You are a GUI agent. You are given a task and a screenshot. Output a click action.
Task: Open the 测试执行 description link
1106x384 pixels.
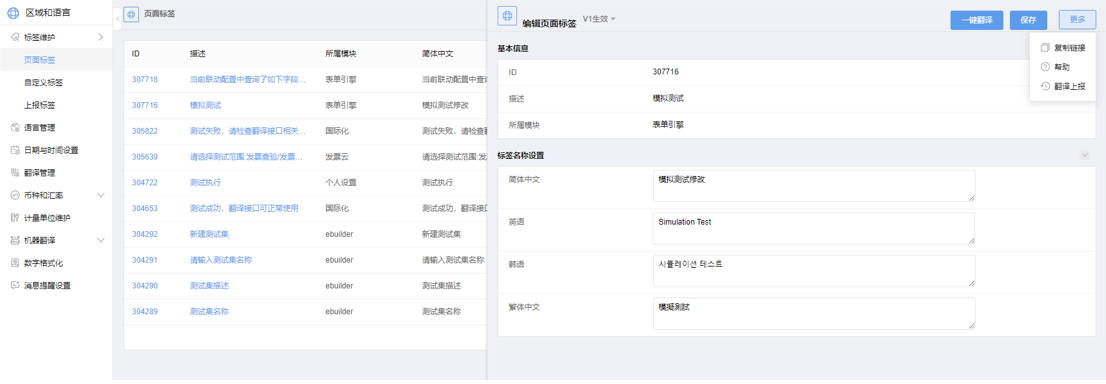pos(205,182)
